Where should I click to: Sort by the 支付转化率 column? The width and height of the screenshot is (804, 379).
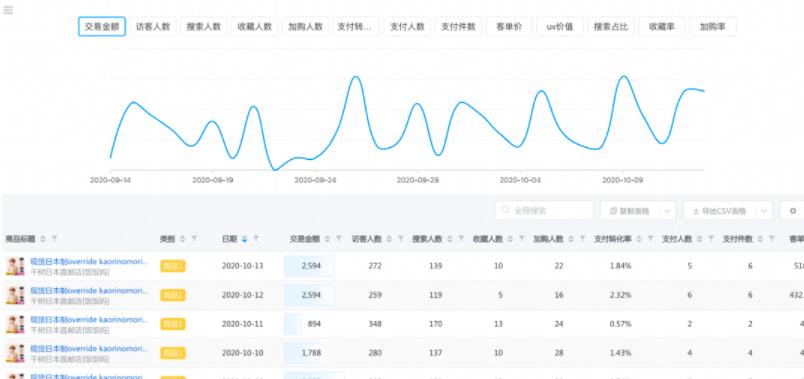point(639,239)
